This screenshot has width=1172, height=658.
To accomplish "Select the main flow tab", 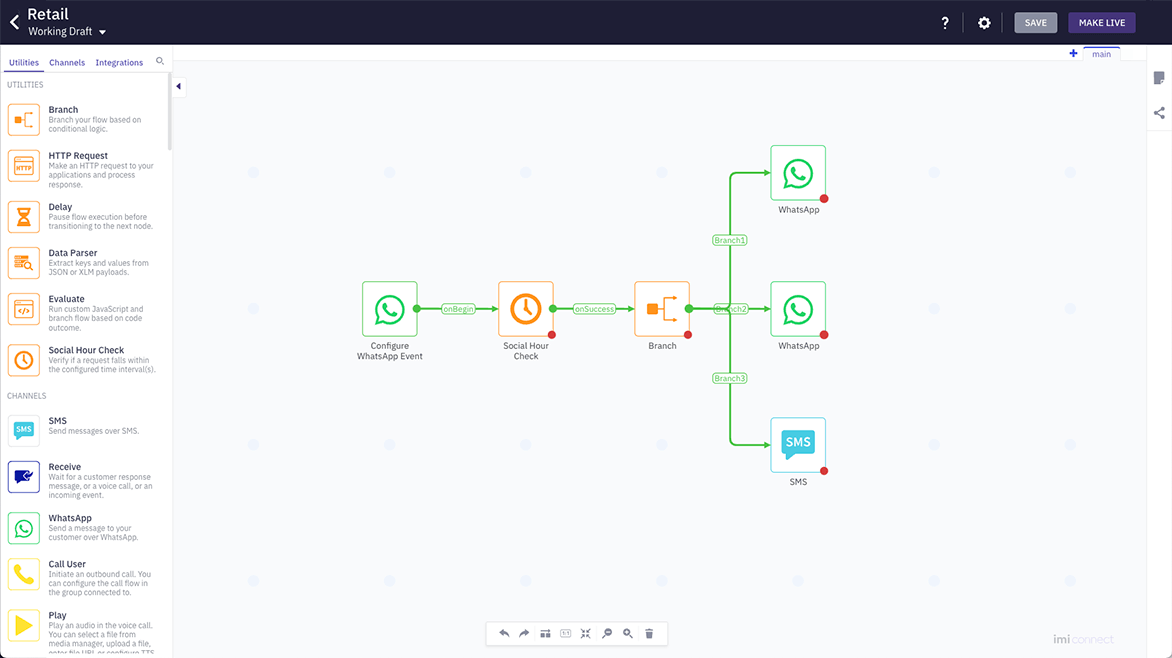I will pyautogui.click(x=1102, y=54).
